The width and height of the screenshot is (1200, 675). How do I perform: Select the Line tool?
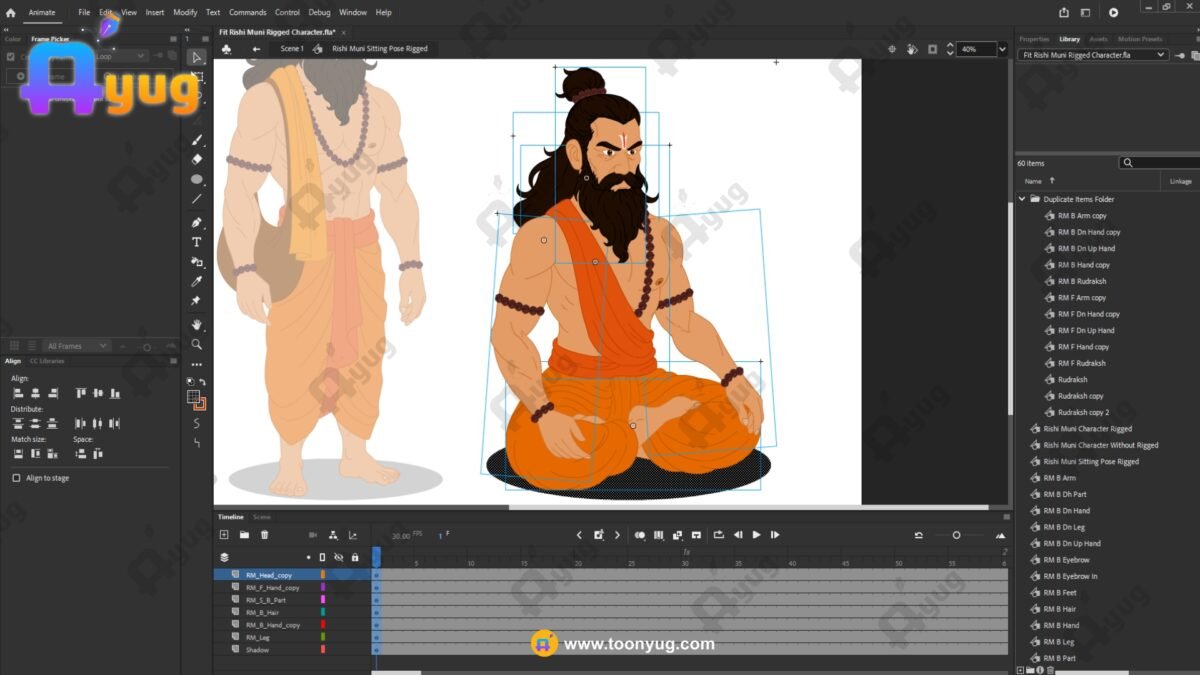197,199
